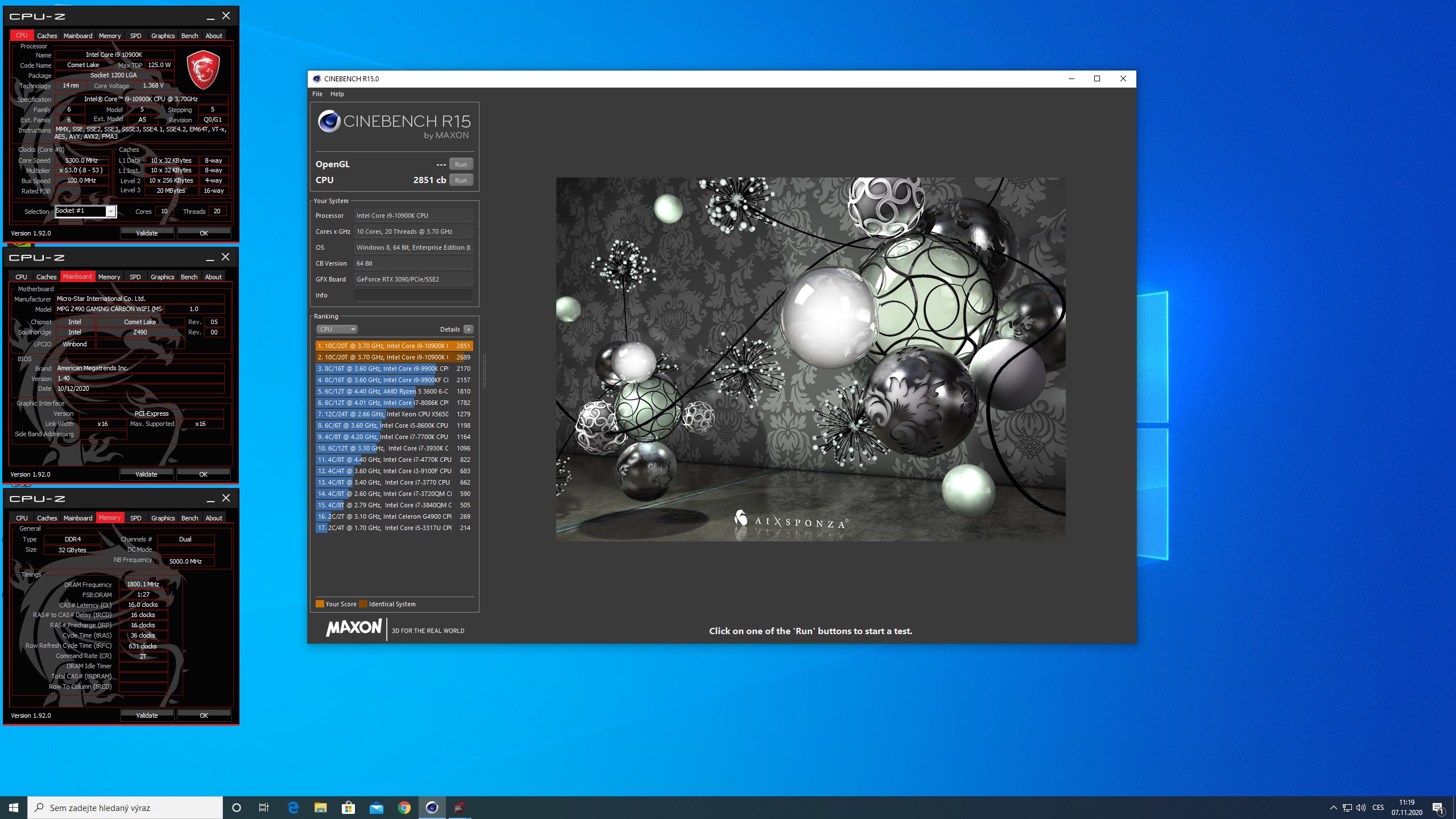Show hidden system tray icons
This screenshot has height=819, width=1456.
[x=1333, y=808]
